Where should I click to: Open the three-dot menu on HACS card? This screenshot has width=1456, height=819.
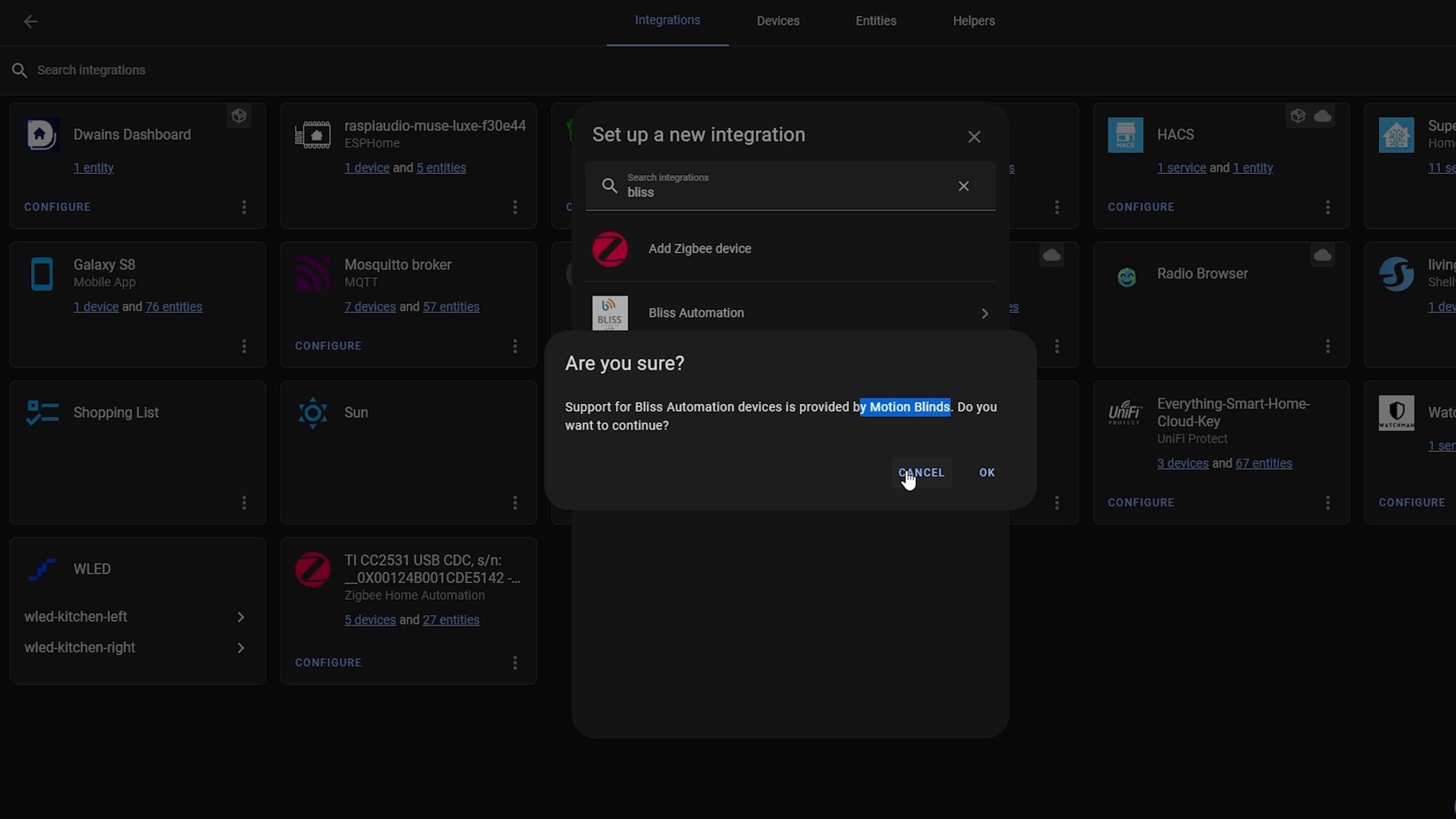tap(1328, 207)
